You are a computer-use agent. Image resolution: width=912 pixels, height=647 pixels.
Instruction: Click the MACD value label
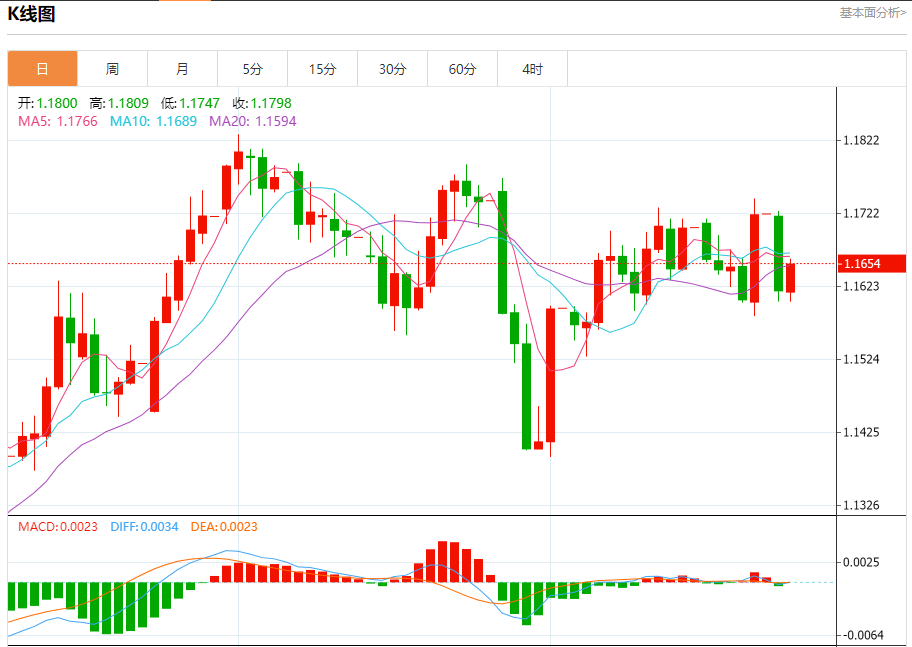[x=58, y=527]
